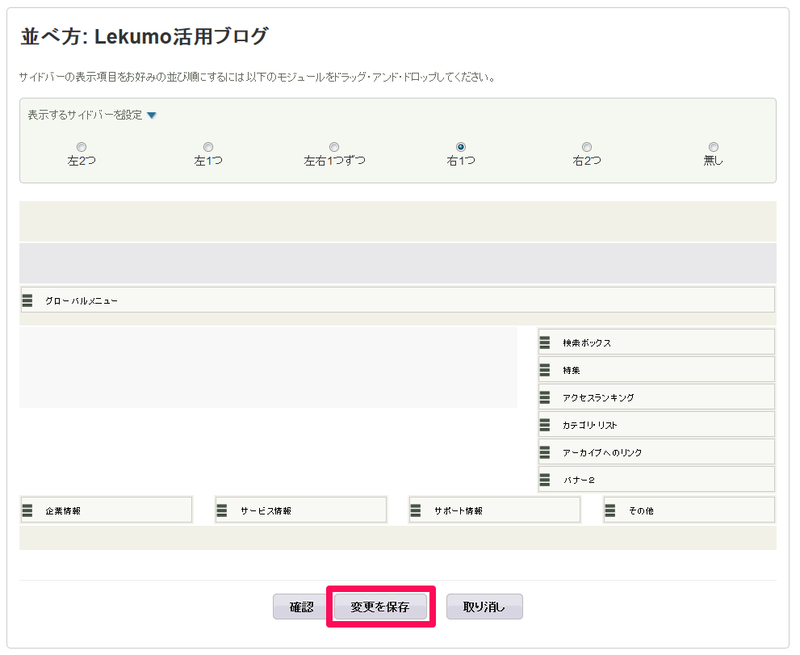Select the サポート情報 module label
800x655 pixels.
458,511
